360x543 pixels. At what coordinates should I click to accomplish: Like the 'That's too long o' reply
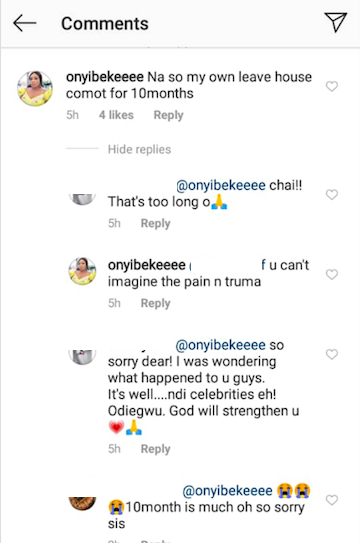(x=332, y=194)
